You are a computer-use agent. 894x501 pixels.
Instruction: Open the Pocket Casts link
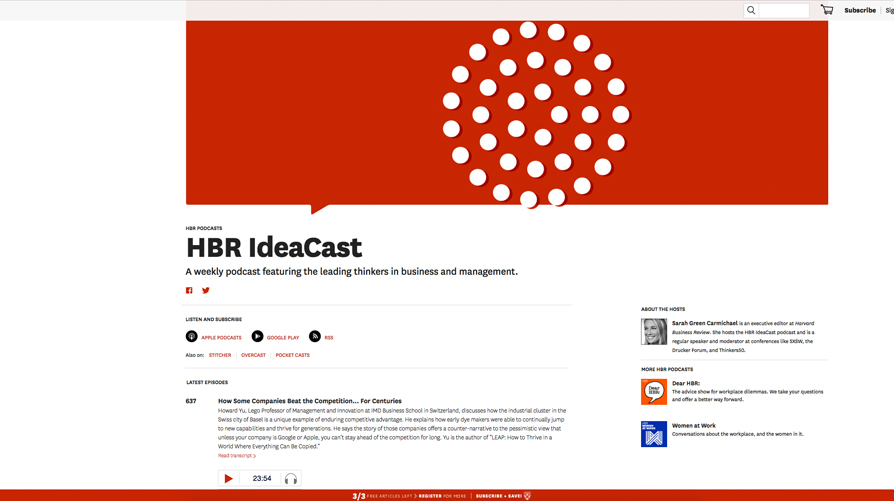pos(292,355)
